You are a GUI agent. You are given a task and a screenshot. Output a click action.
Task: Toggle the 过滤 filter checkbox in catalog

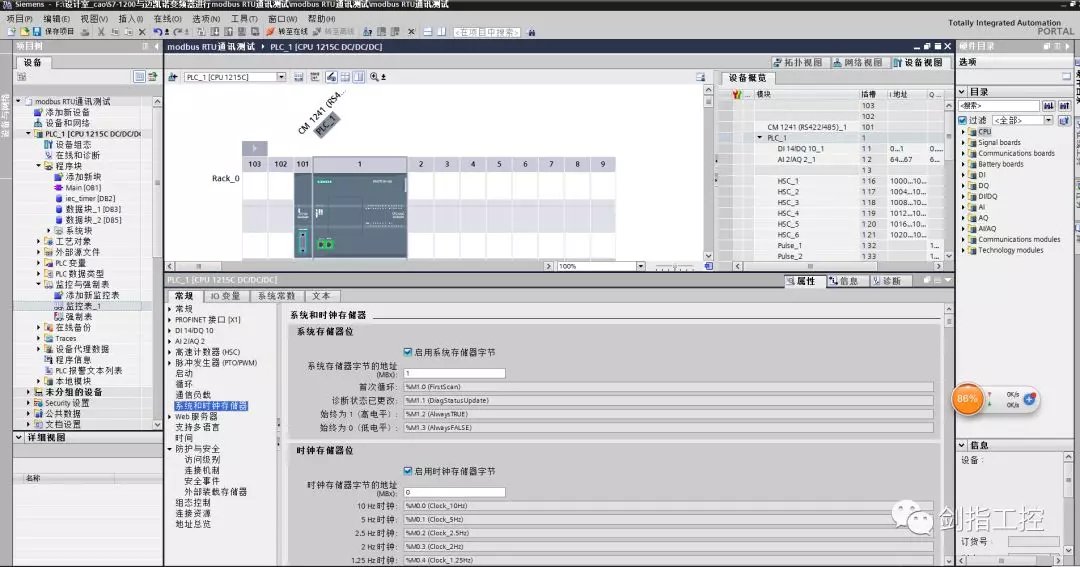(962, 120)
